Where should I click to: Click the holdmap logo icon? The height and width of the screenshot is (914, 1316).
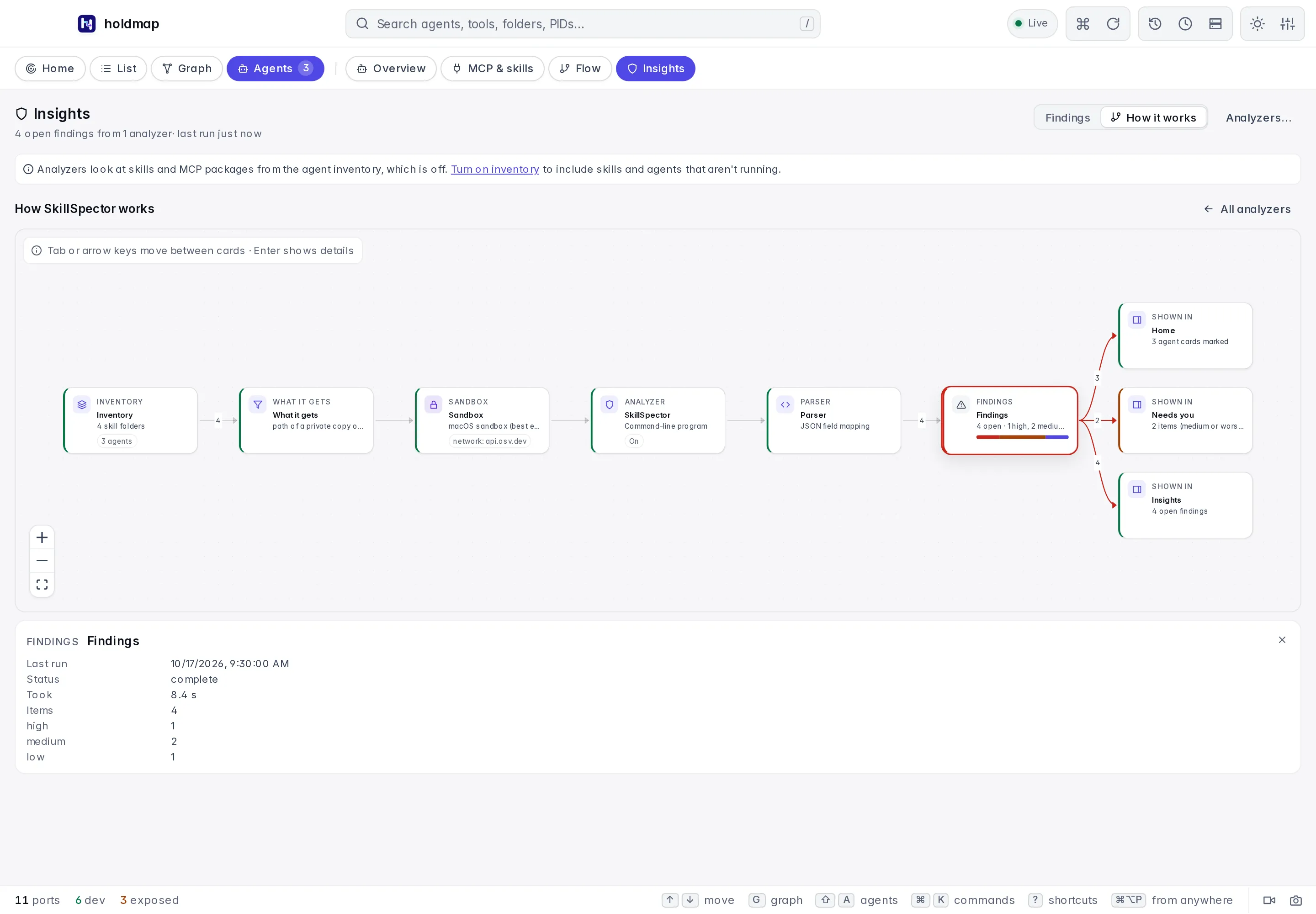(x=86, y=23)
